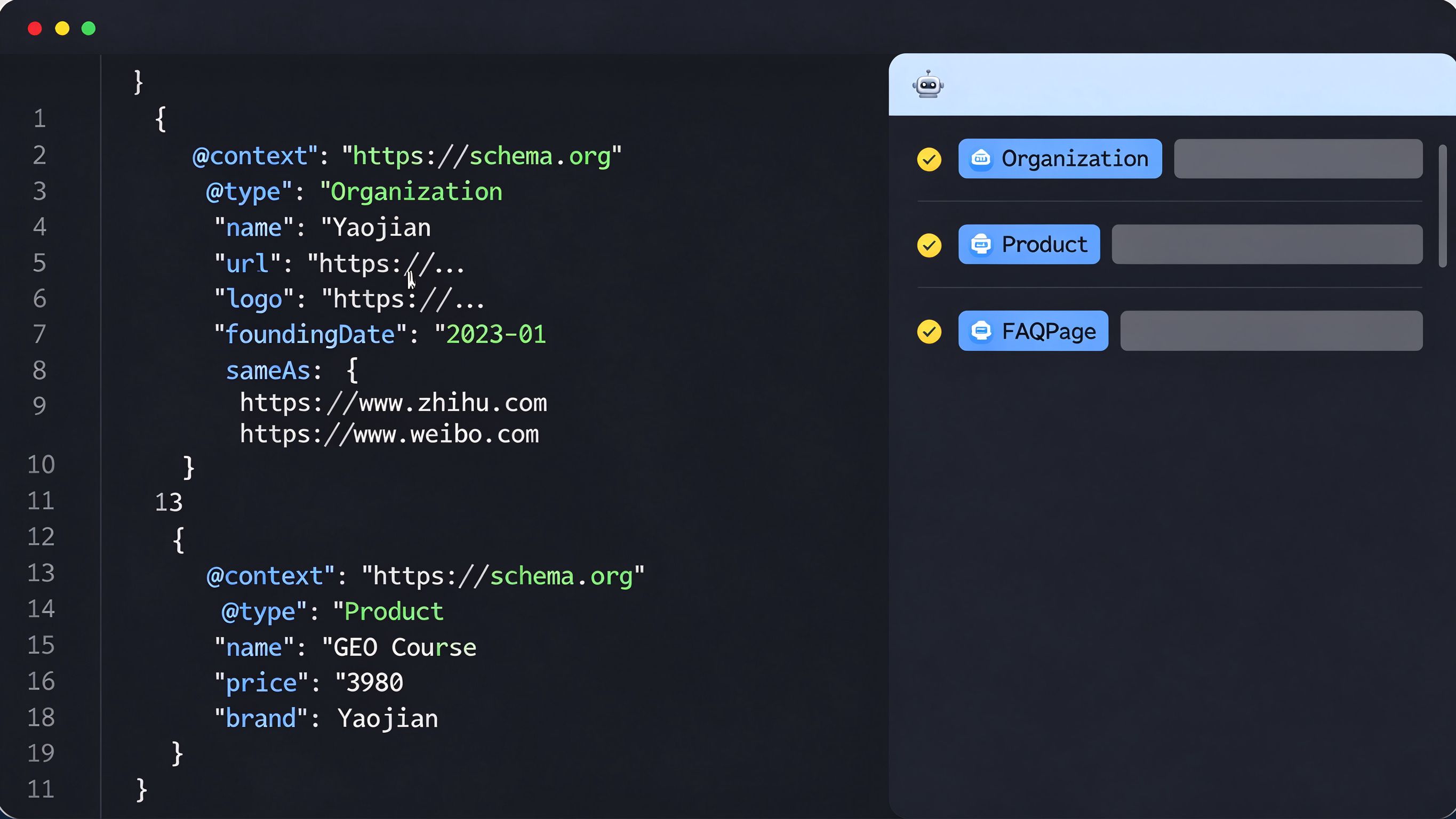Screen dimensions: 1456x819
Task: Click the brand key in code
Action: [261, 719]
